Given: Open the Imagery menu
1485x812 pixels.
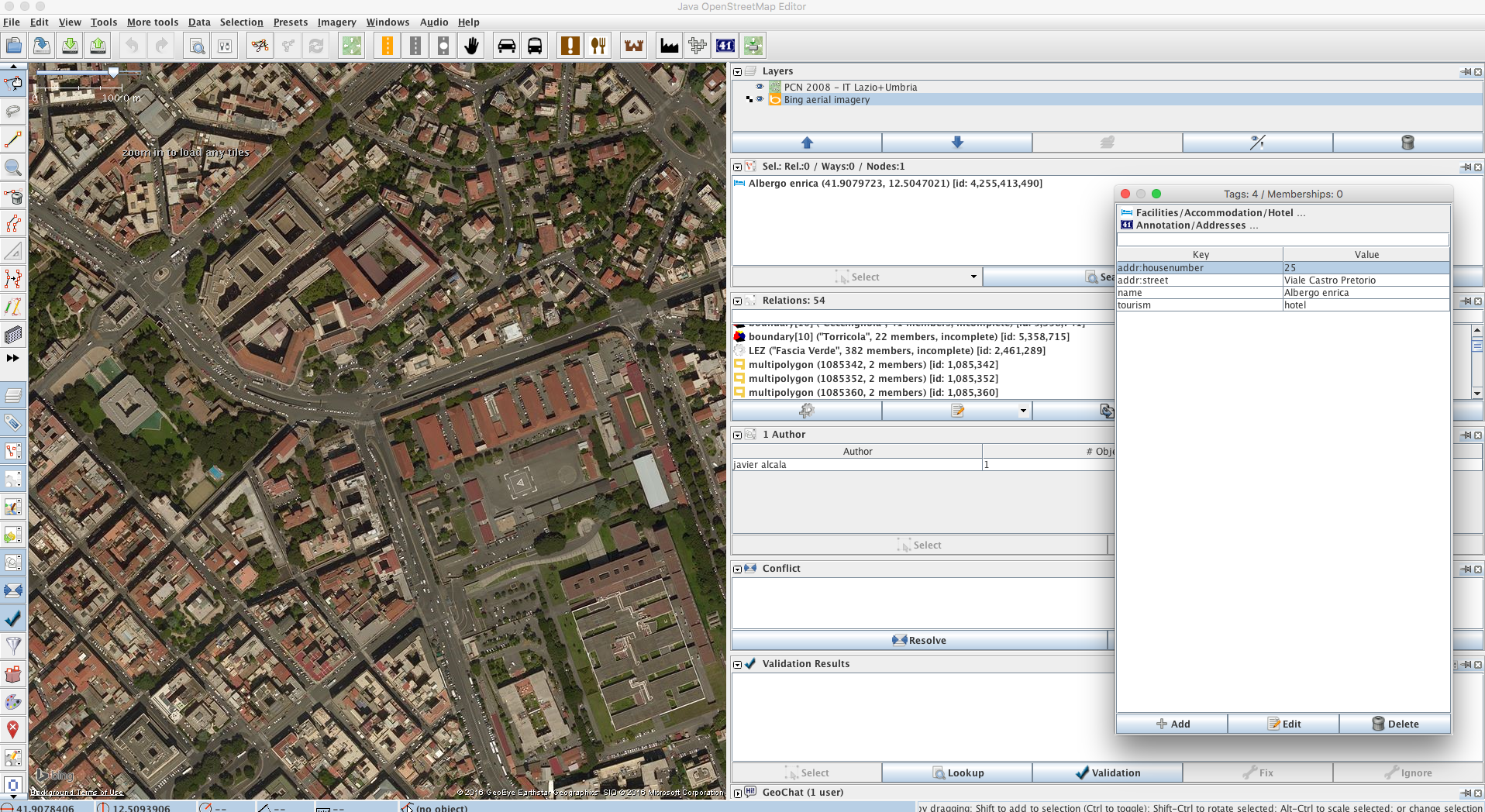Looking at the screenshot, I should (336, 22).
